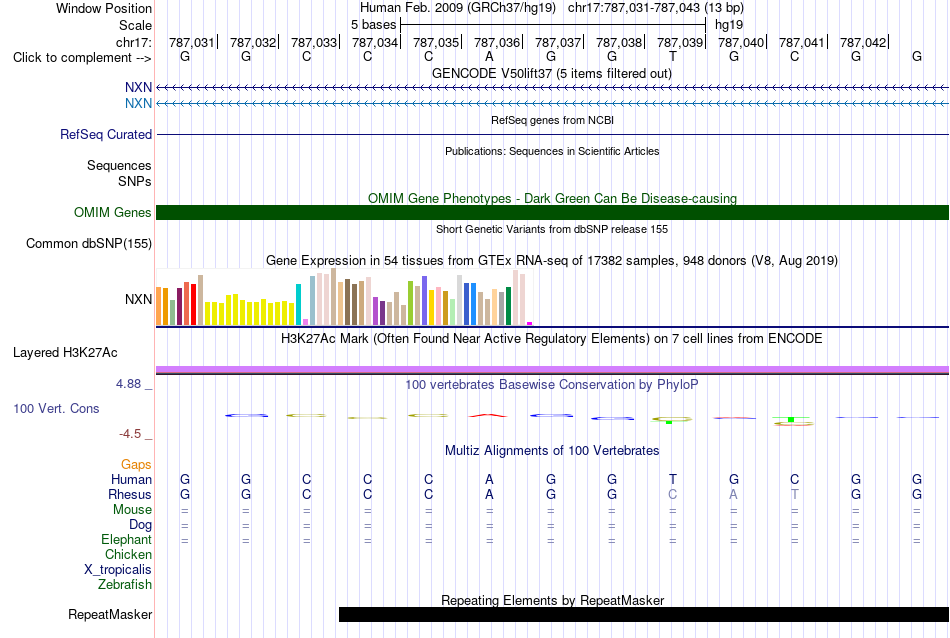Click the light blue NXN transcript label
Viewport: 950px width, 638px height.
point(138,104)
